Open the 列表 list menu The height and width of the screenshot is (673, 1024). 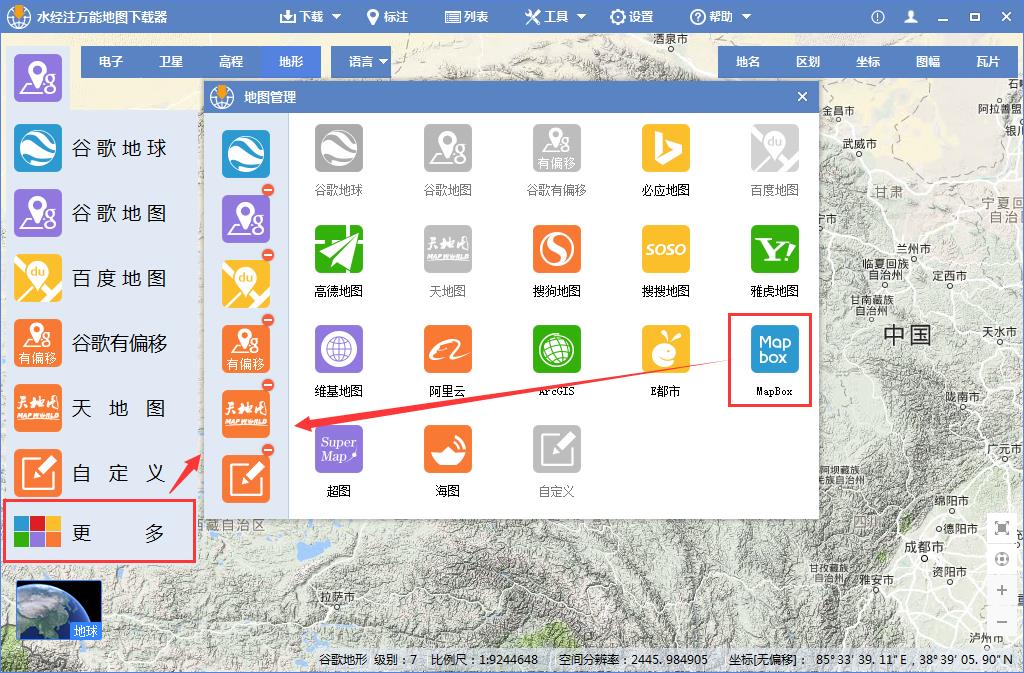466,16
